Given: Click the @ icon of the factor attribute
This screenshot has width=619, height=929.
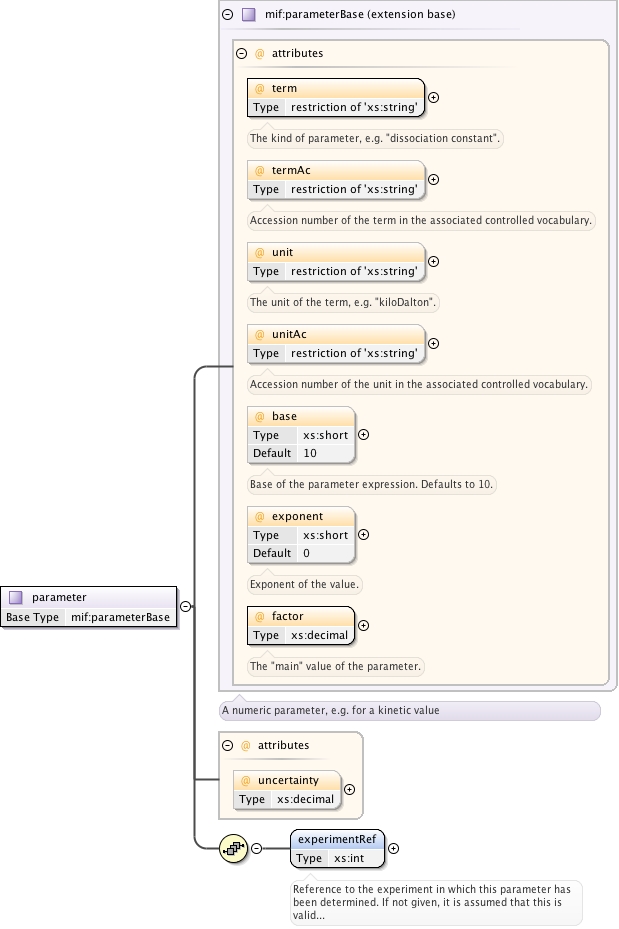Looking at the screenshot, I should (259, 616).
